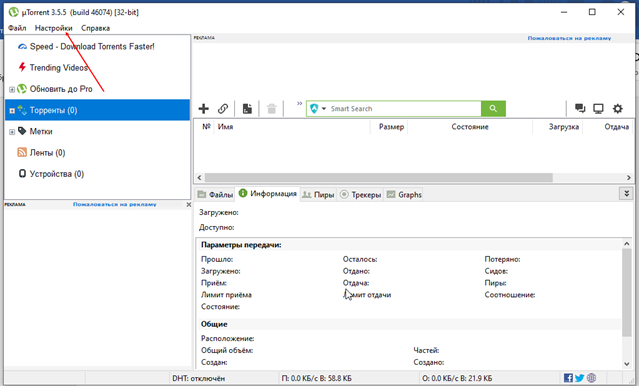
Task: Select Торренты (0) in sidebar
Action: tap(97, 110)
